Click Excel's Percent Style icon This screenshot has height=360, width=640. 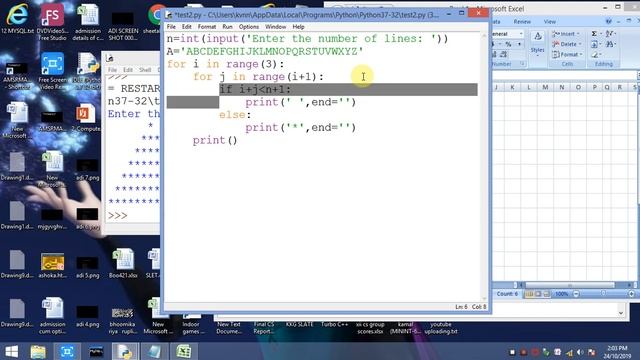(508, 44)
